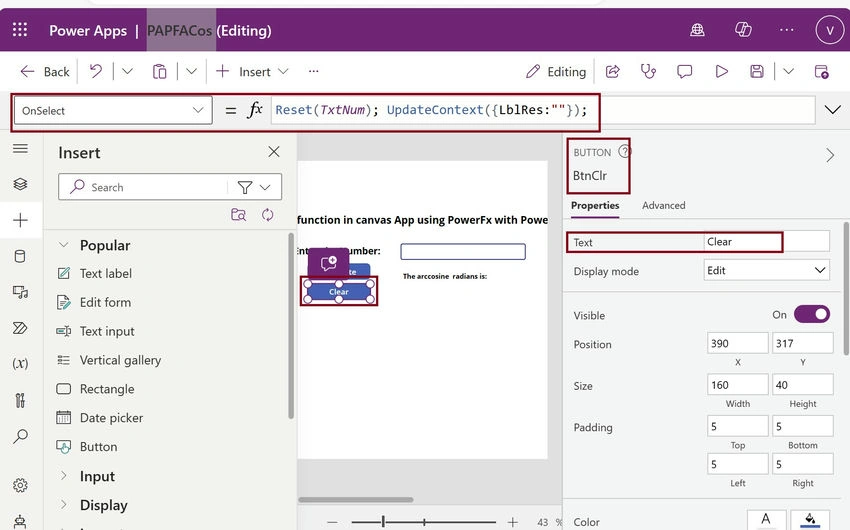Click the Paste clipboard icon

pos(159,71)
